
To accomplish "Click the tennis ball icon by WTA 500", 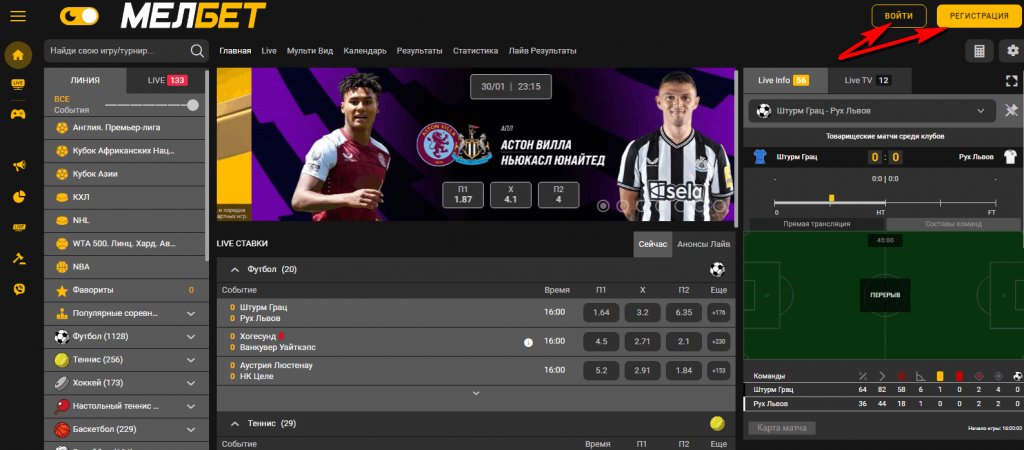I will (x=62, y=244).
